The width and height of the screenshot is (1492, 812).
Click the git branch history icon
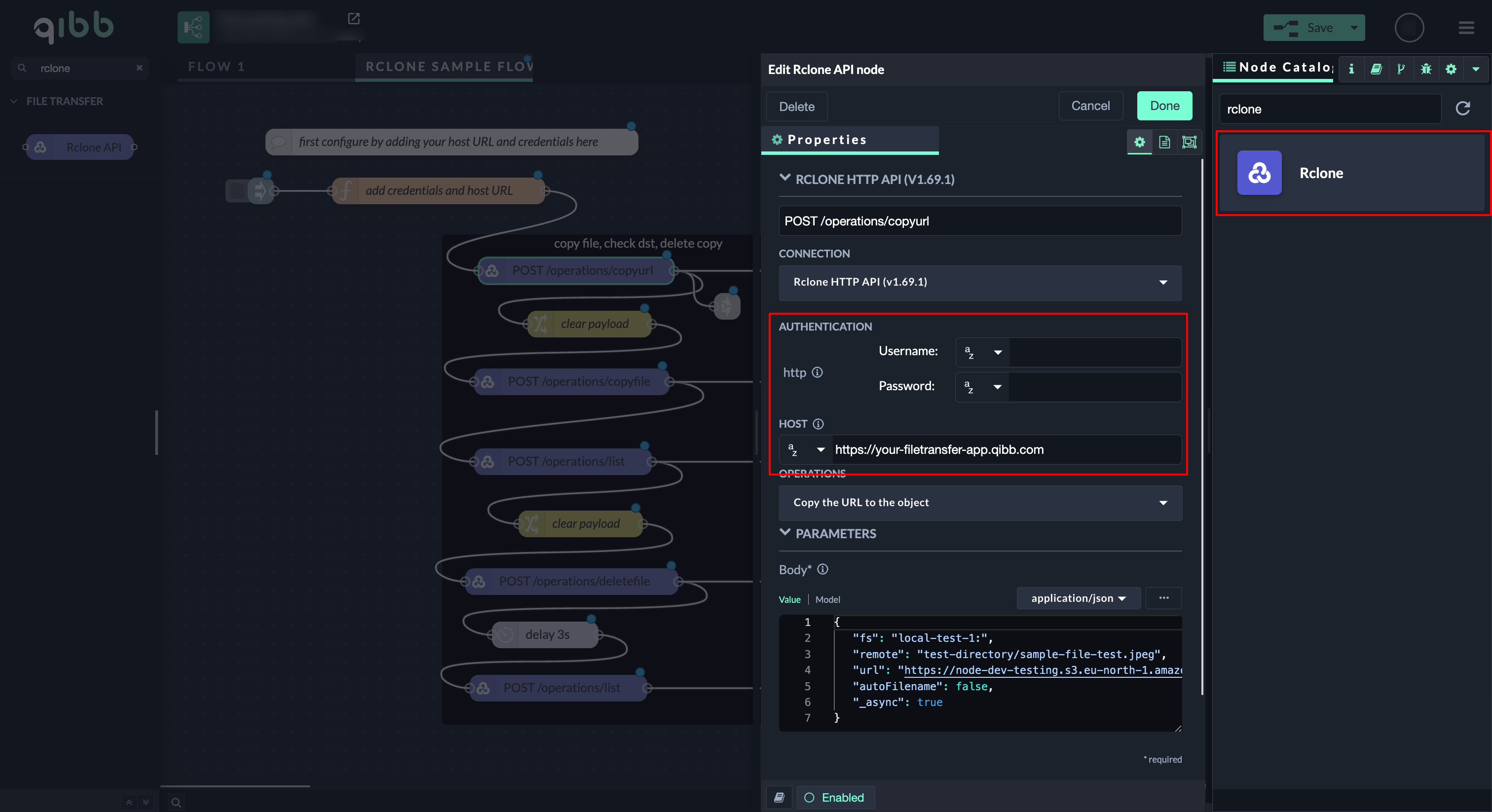(x=1401, y=69)
